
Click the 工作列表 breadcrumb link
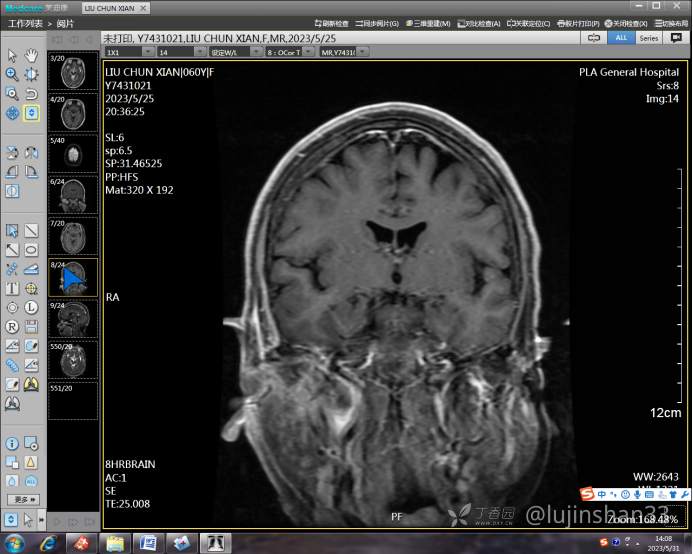[25, 23]
